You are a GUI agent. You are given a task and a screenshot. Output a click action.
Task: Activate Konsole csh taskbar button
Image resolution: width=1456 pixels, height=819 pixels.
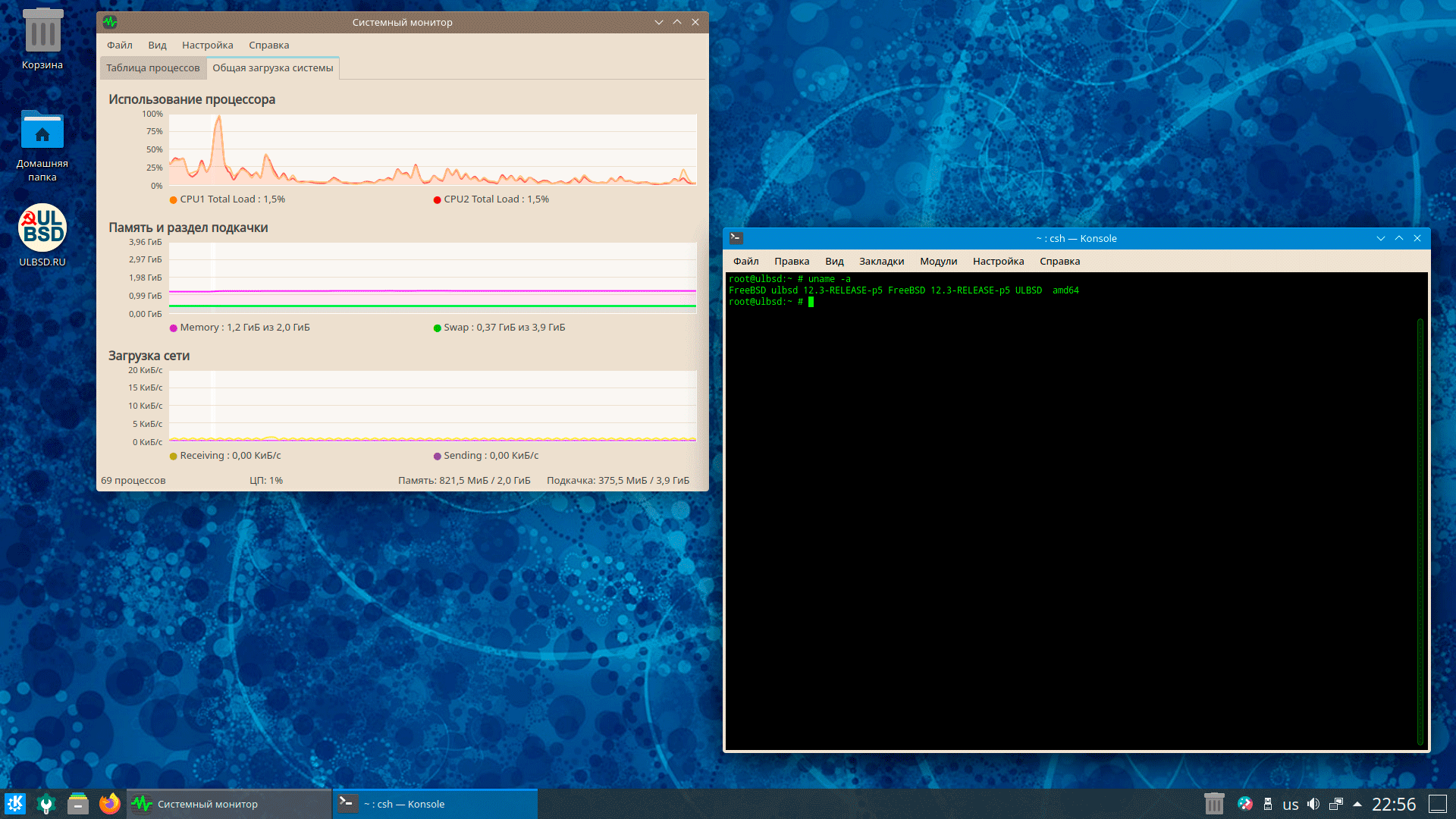point(435,804)
